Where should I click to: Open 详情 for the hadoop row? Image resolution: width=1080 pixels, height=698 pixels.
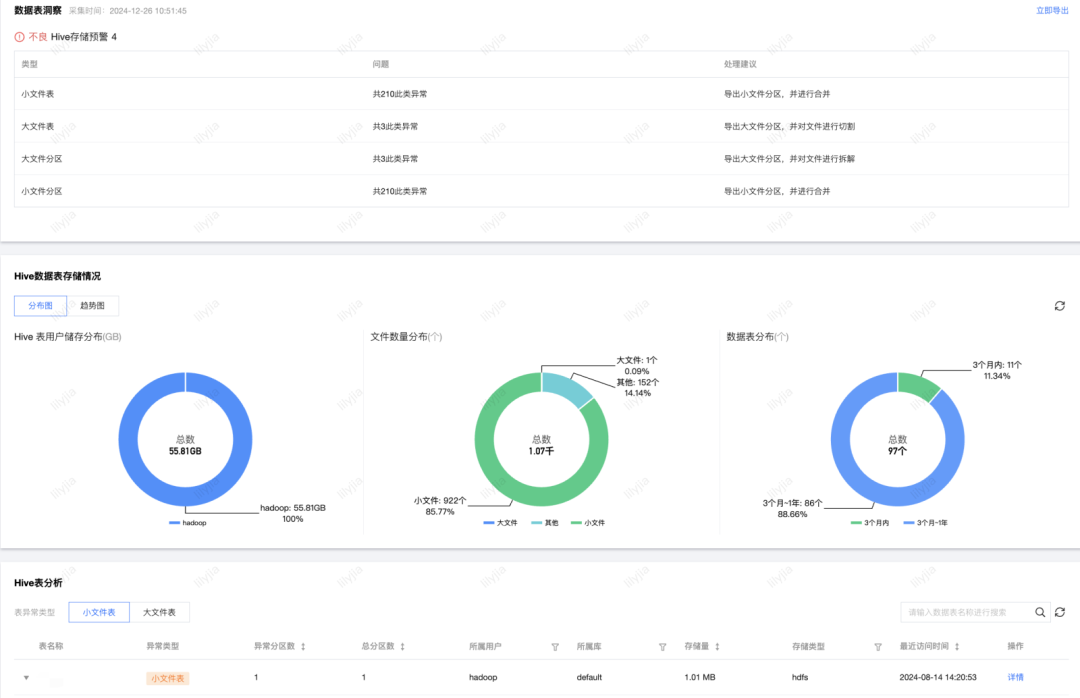coord(1015,677)
